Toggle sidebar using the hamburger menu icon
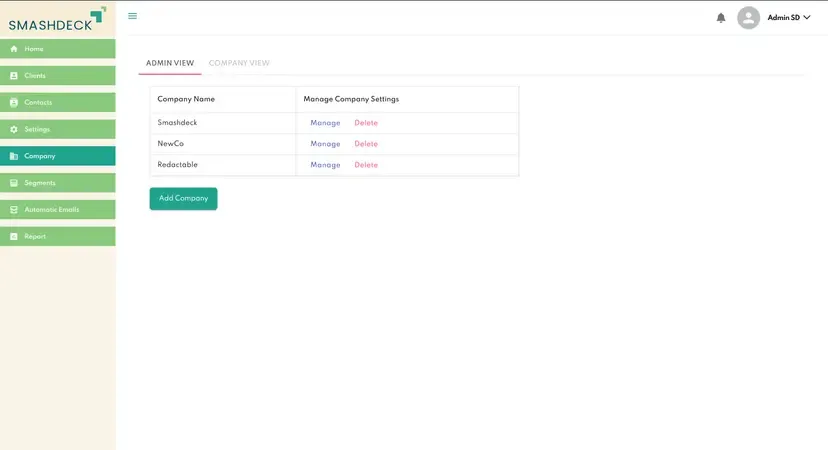The width and height of the screenshot is (828, 450). coord(132,16)
